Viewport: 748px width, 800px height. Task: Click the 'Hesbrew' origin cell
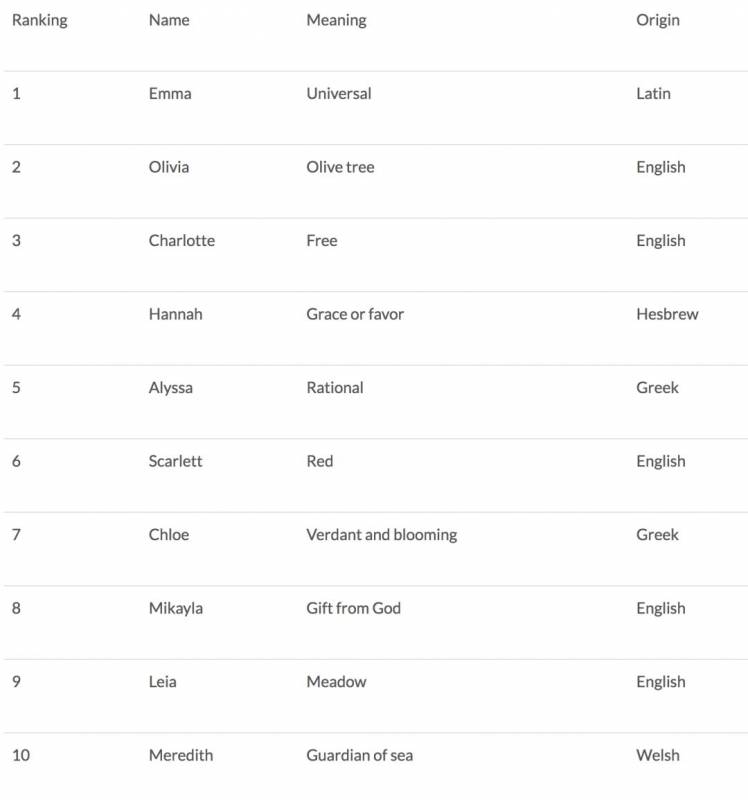tap(667, 314)
